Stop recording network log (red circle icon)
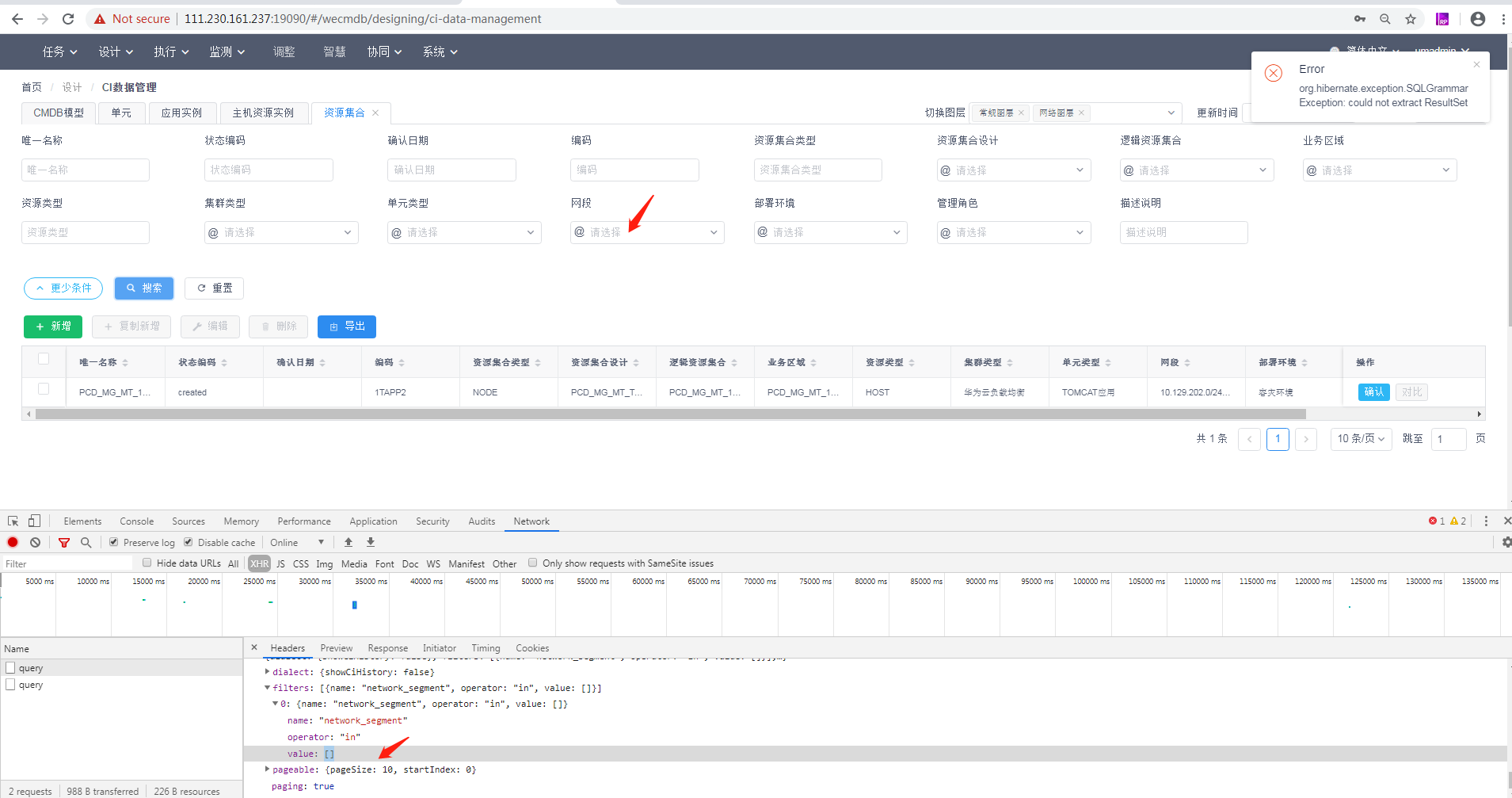The image size is (1512, 798). click(12, 542)
